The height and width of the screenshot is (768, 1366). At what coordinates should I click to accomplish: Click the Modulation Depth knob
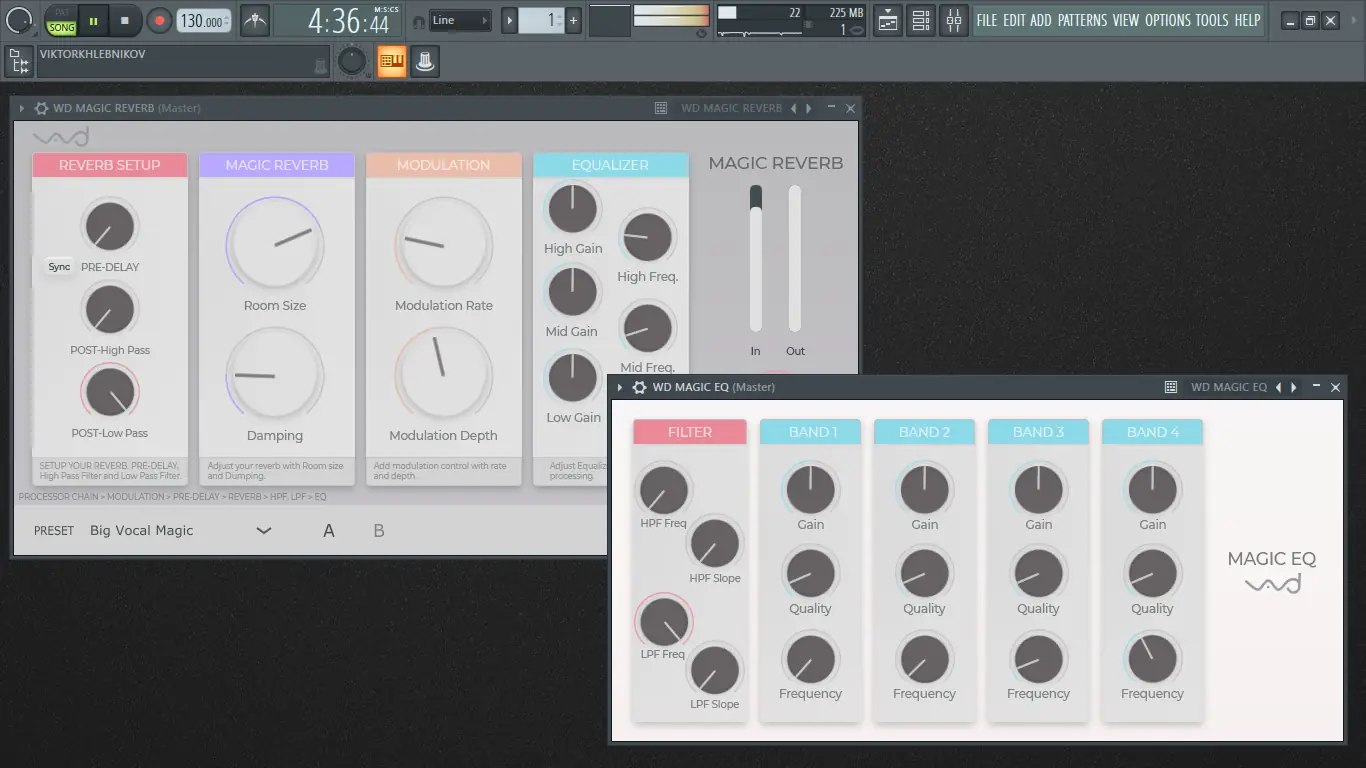point(444,375)
